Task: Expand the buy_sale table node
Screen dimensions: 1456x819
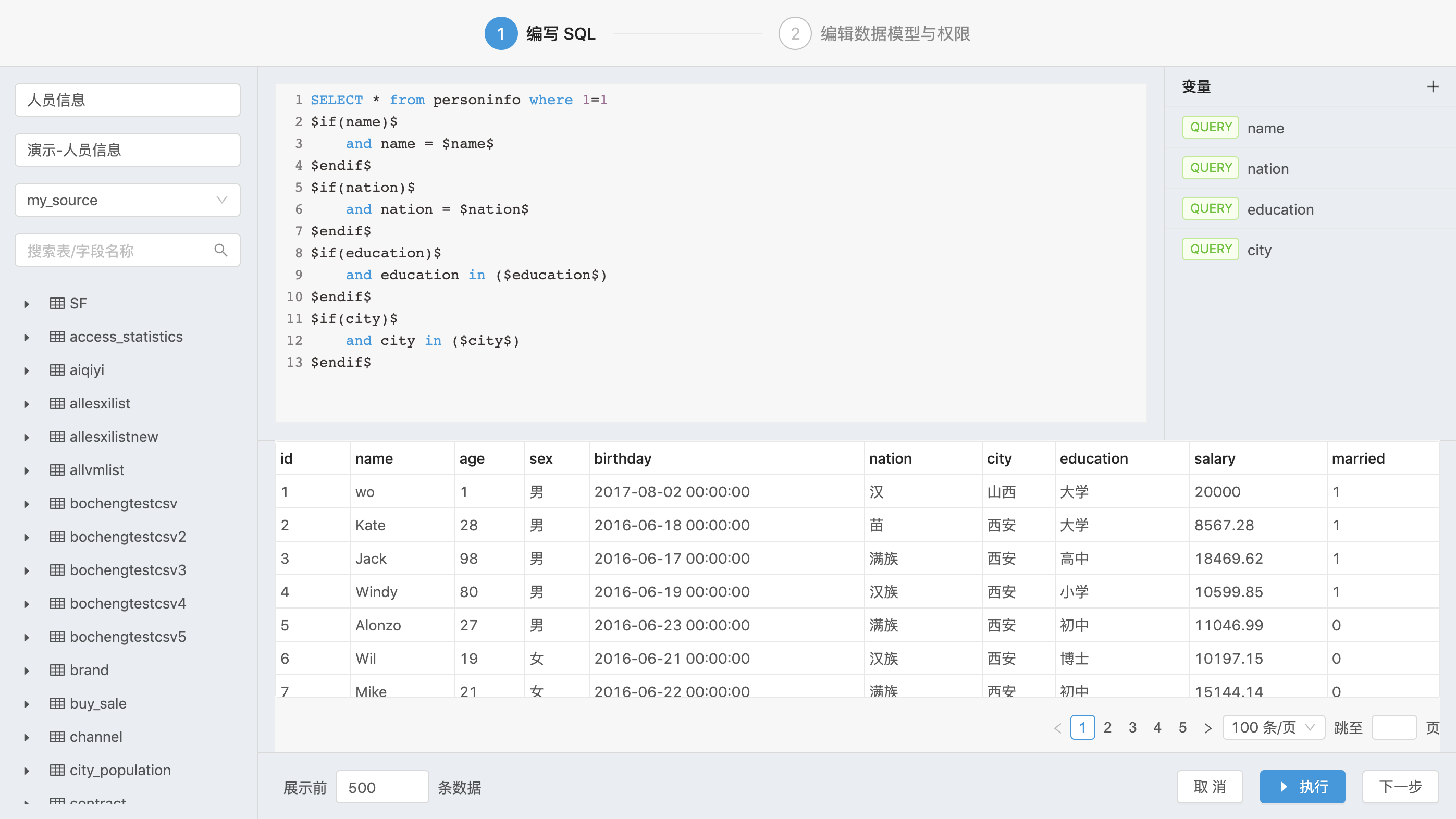Action: point(27,704)
